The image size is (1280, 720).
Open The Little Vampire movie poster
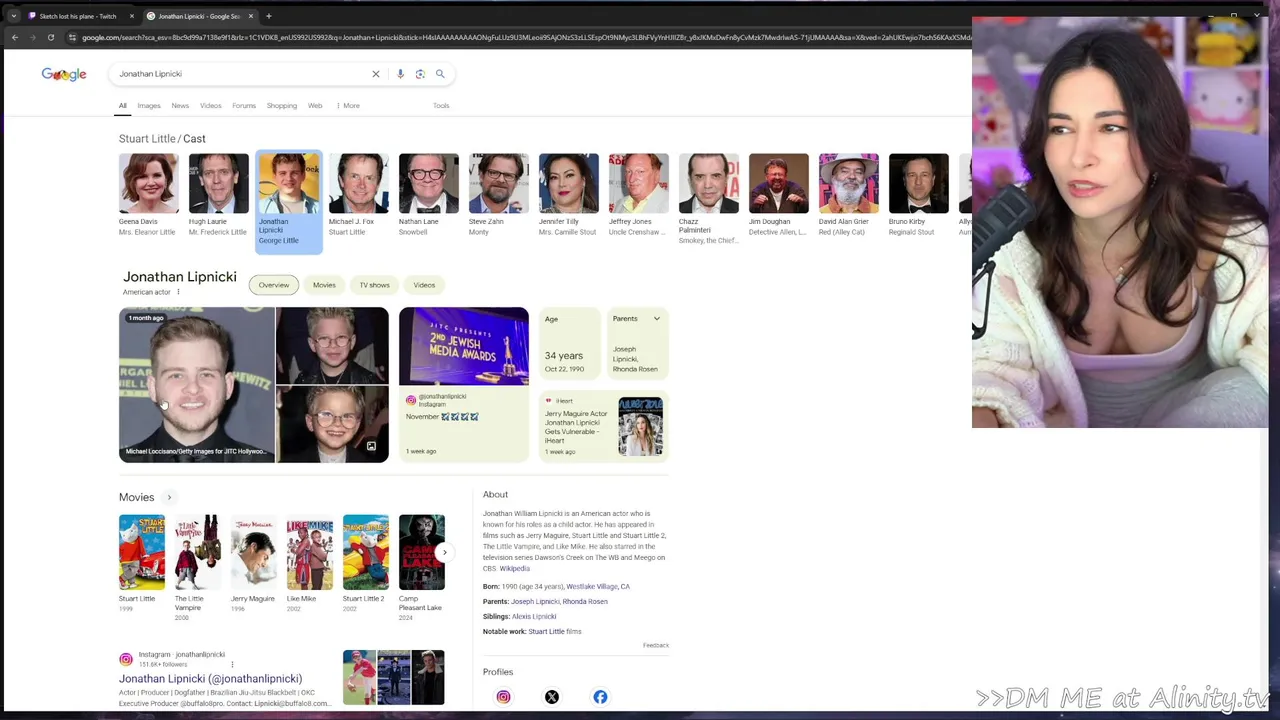click(x=198, y=552)
